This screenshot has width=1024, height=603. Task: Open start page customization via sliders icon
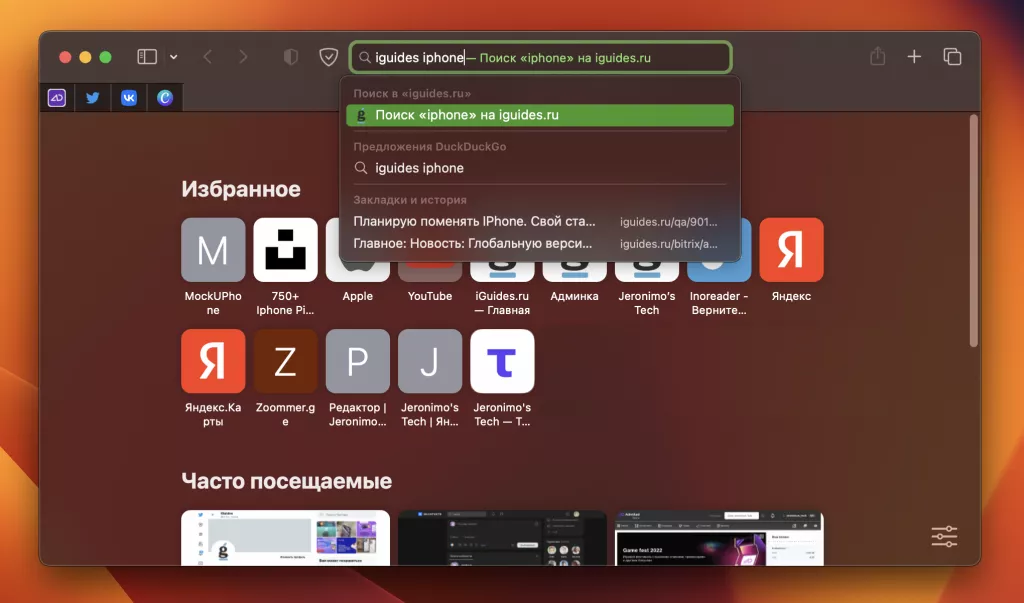coord(943,536)
